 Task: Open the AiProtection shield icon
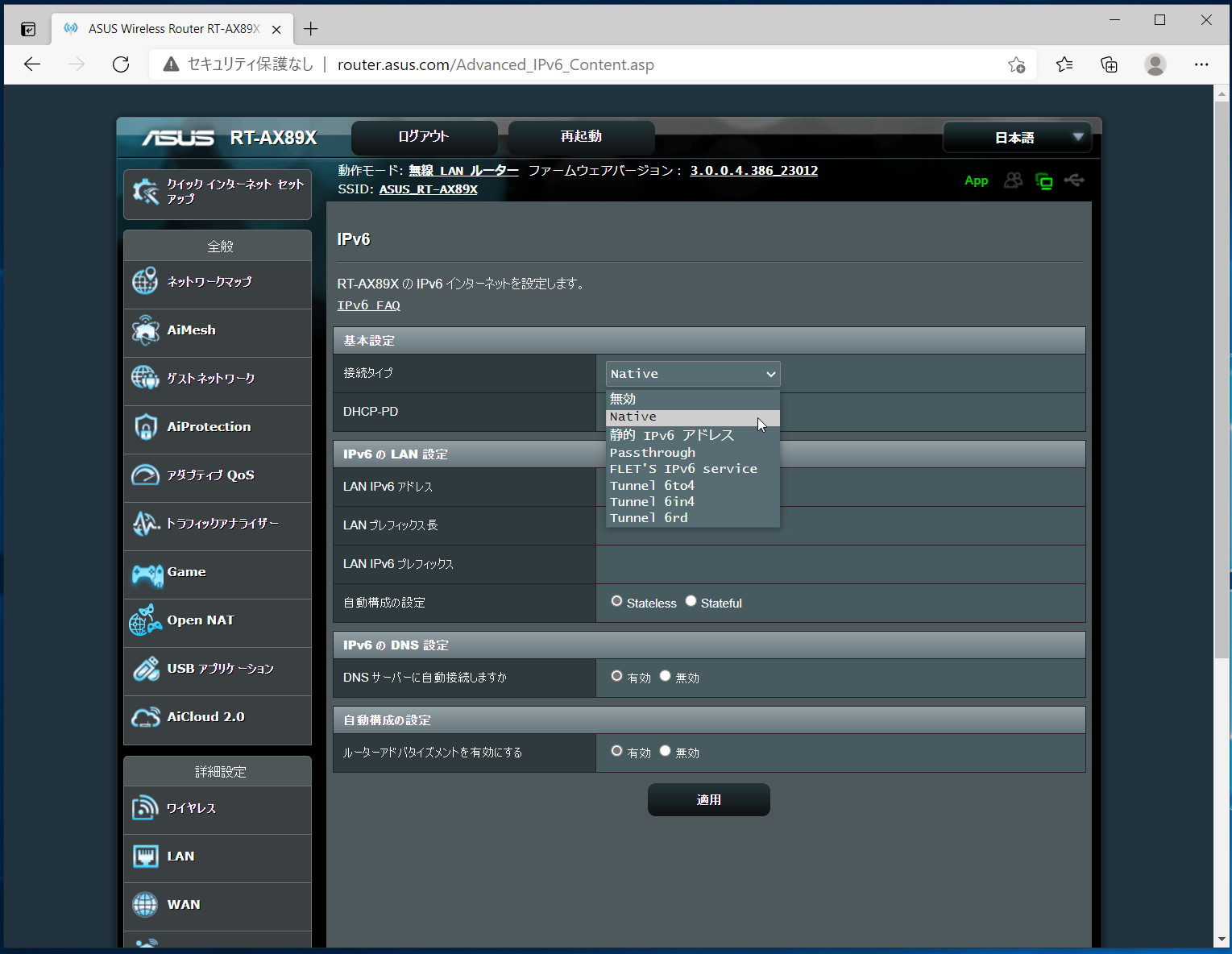pyautogui.click(x=145, y=427)
